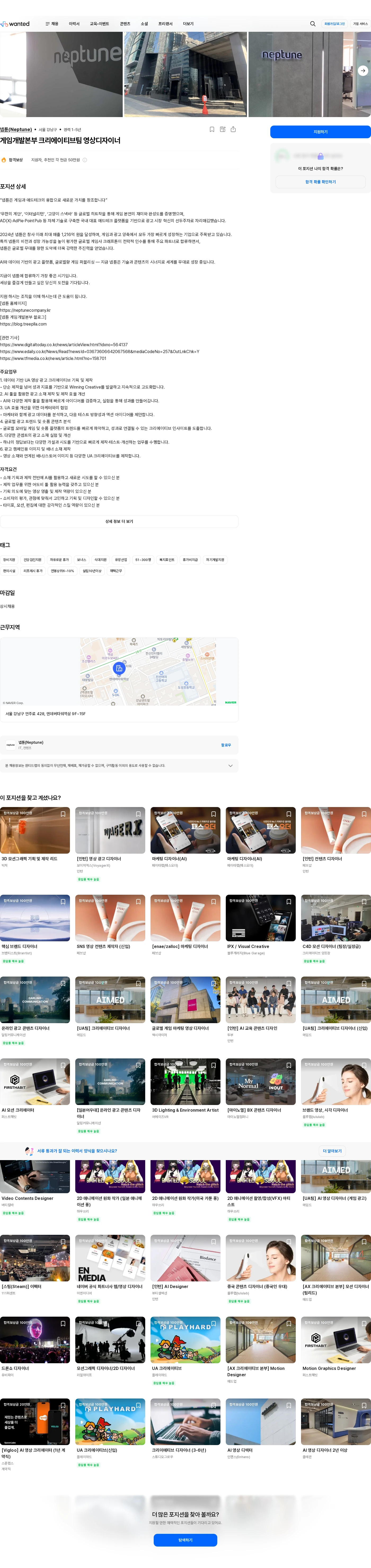This screenshot has height=1568, width=371.
Task: Open the 프리랜서 menu item
Action: click(165, 24)
